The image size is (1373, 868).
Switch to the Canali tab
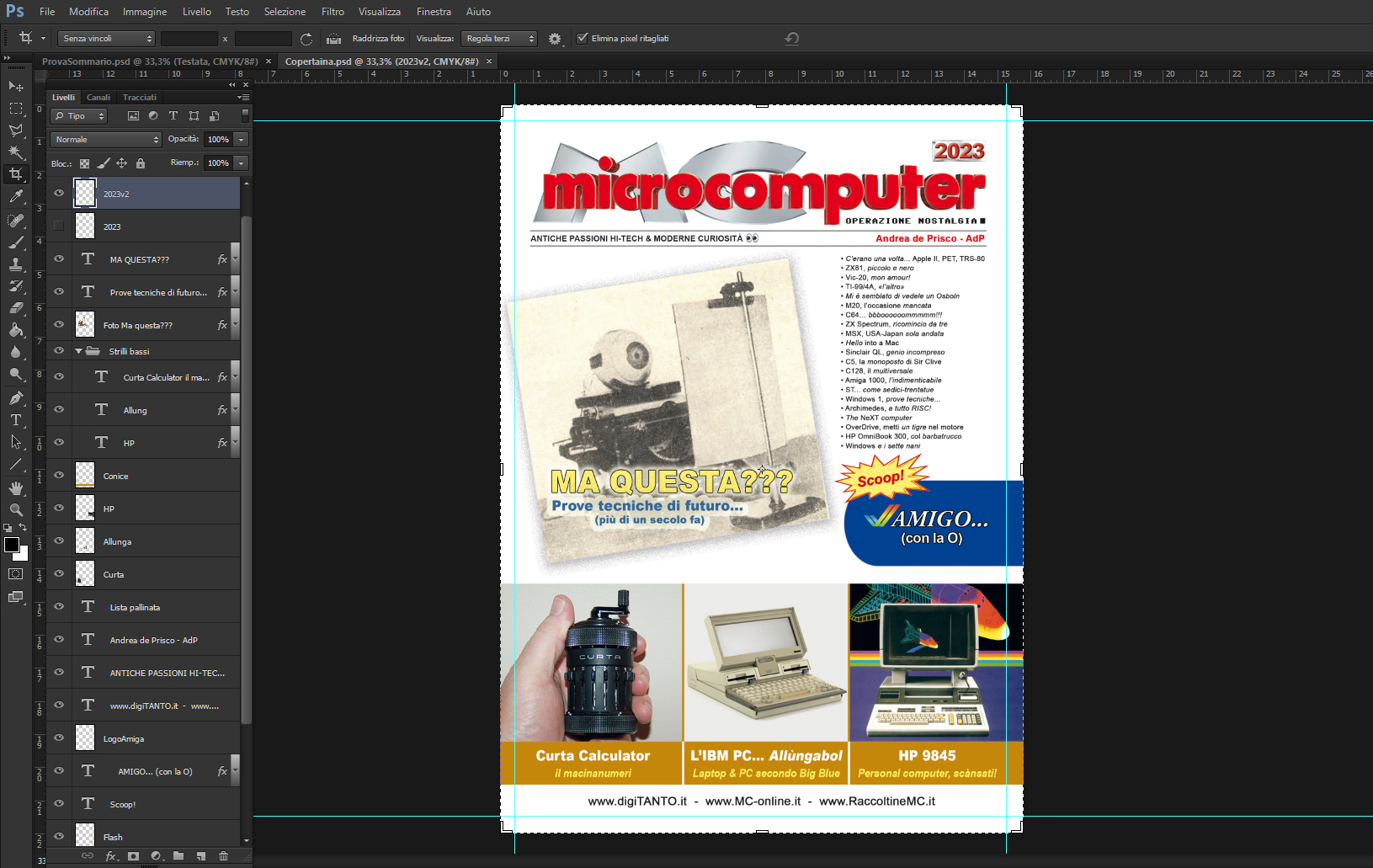(x=98, y=98)
